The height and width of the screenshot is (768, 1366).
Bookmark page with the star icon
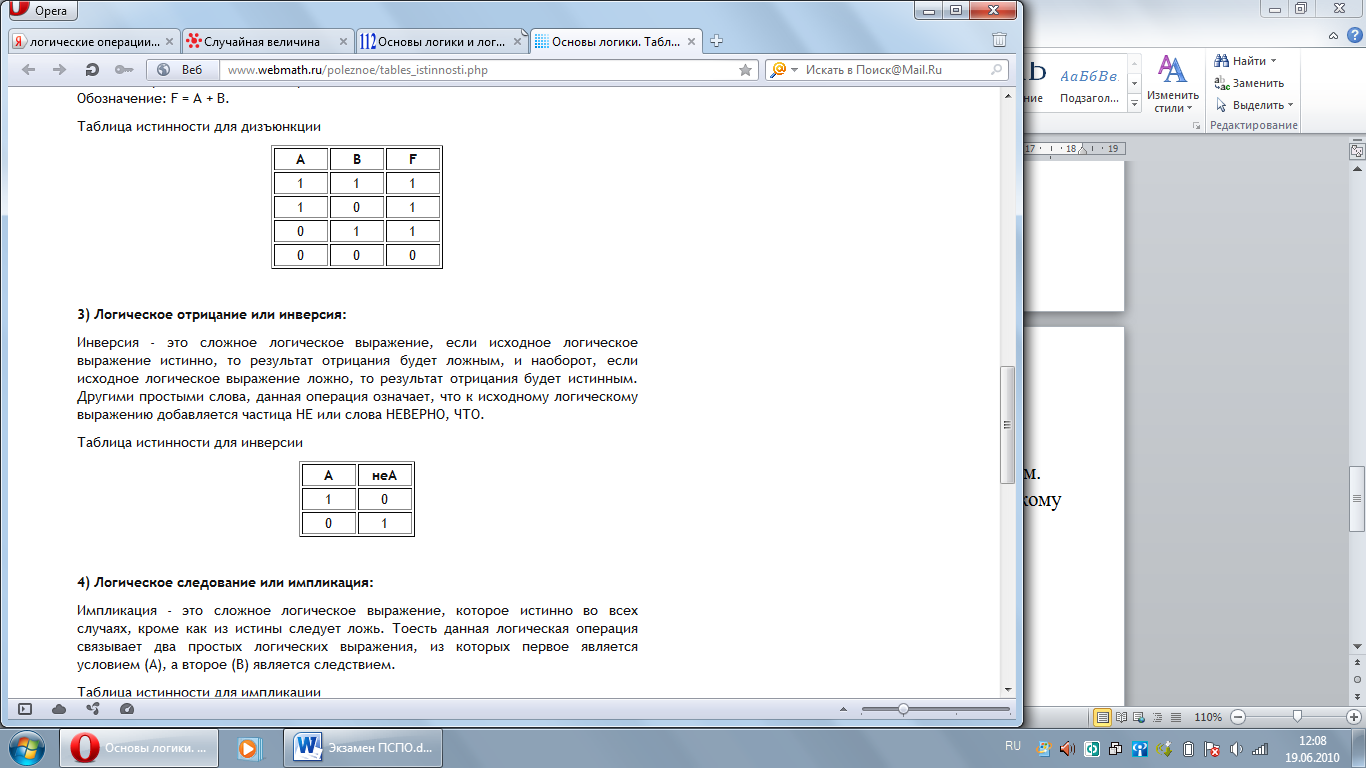745,70
